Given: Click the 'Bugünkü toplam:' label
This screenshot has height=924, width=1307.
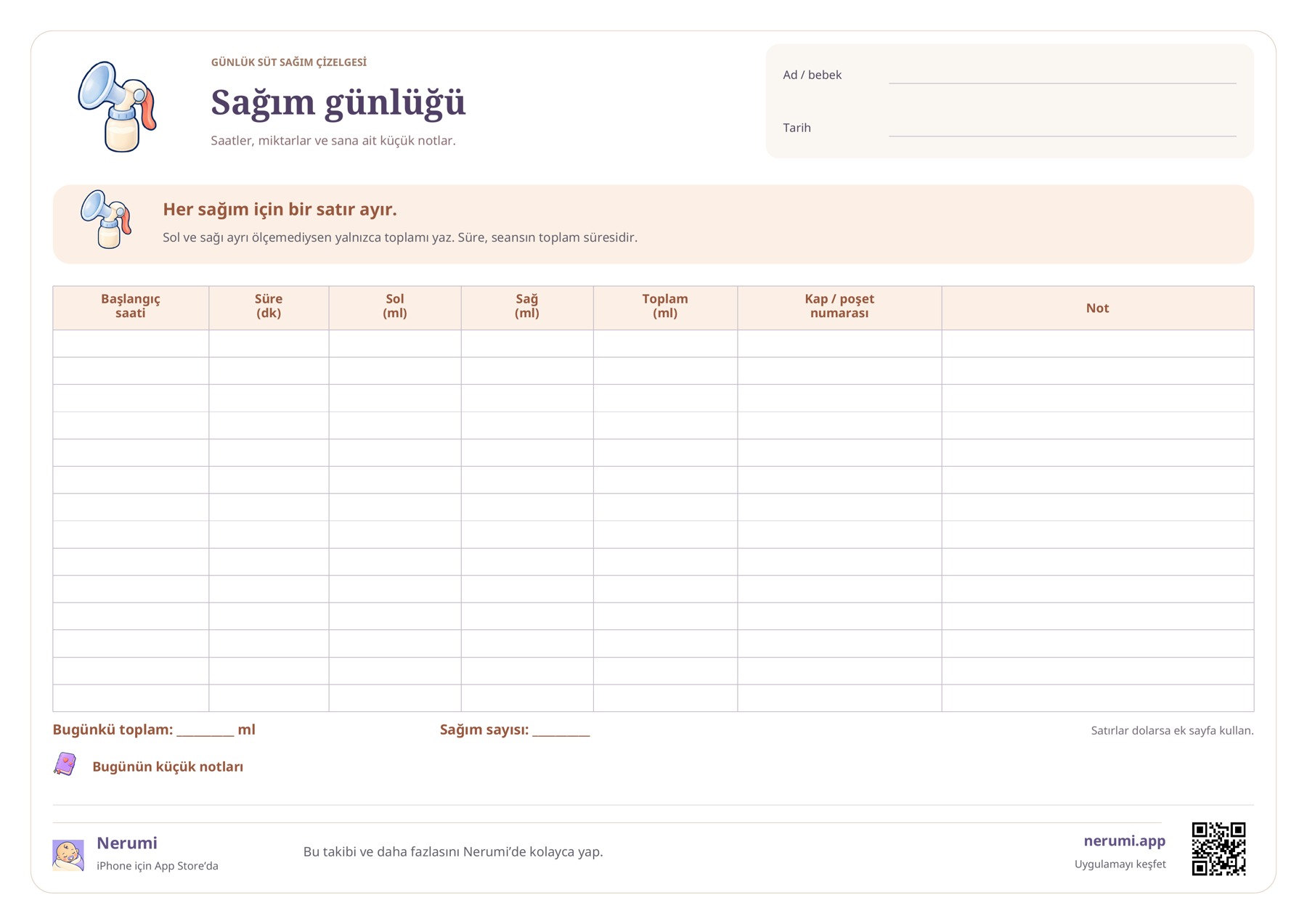Looking at the screenshot, I should [113, 729].
